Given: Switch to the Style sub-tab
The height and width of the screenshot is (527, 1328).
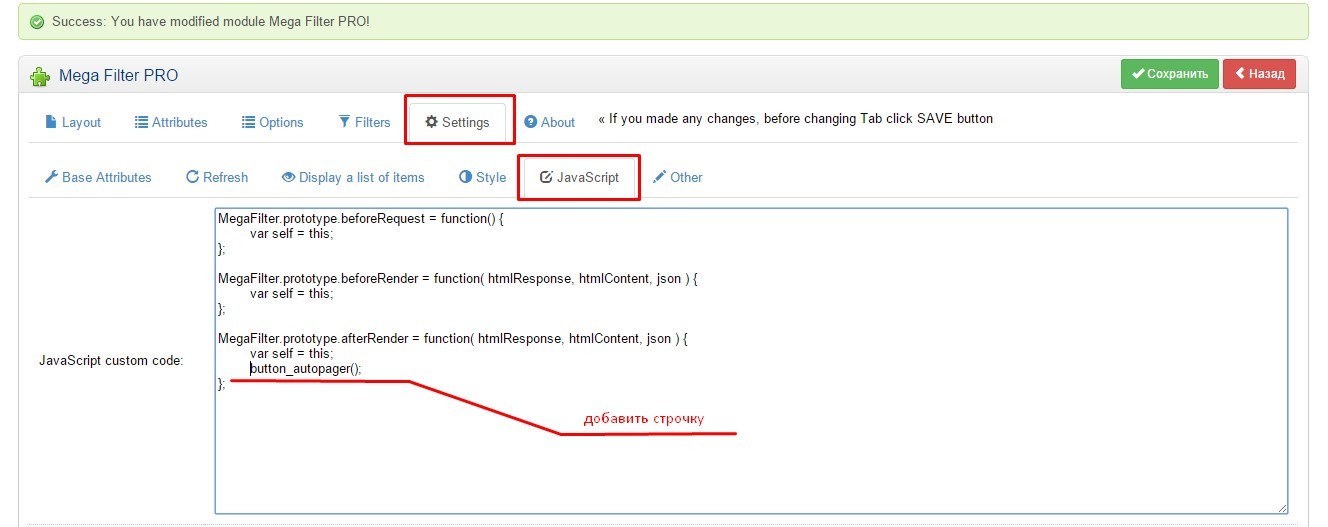Looking at the screenshot, I should (x=482, y=177).
